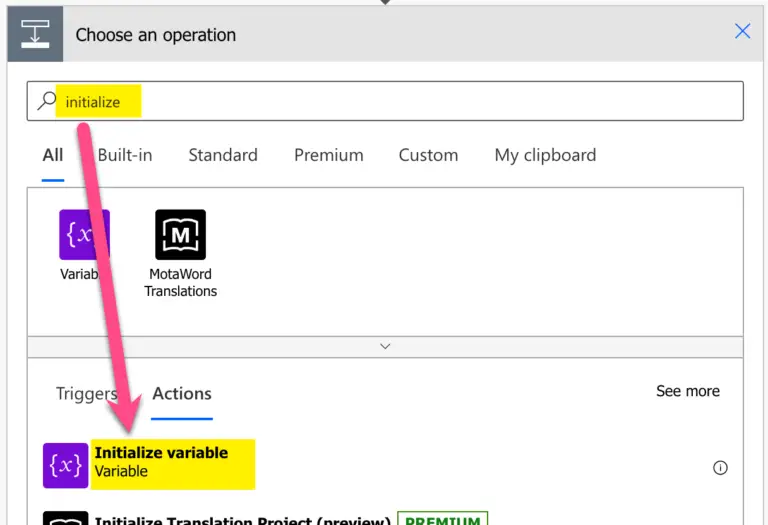Open info icon for Initialize variable
Viewport: 768px width, 525px height.
pos(720,467)
